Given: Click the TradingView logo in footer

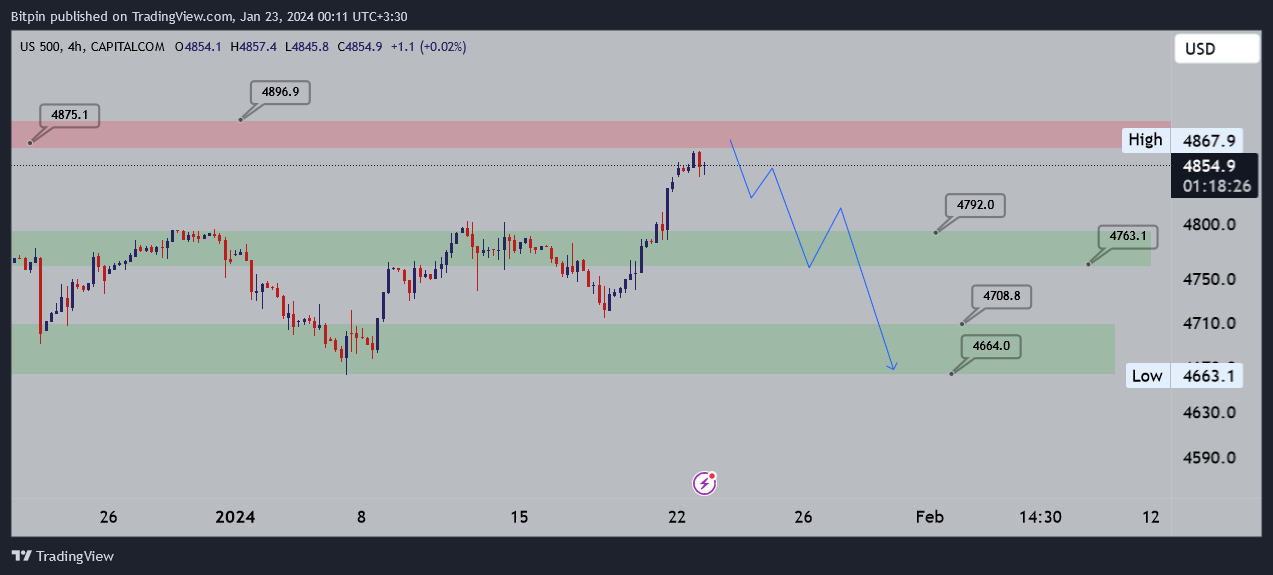Looking at the screenshot, I should click(x=62, y=556).
